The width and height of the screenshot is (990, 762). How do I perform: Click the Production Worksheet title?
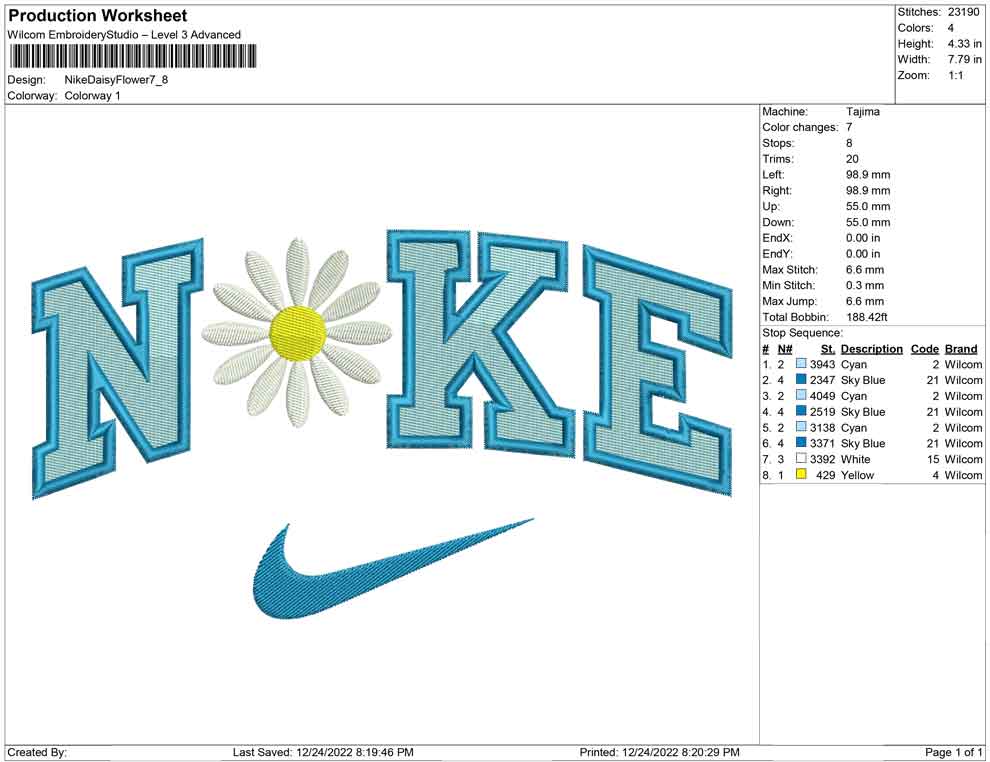(x=98, y=16)
